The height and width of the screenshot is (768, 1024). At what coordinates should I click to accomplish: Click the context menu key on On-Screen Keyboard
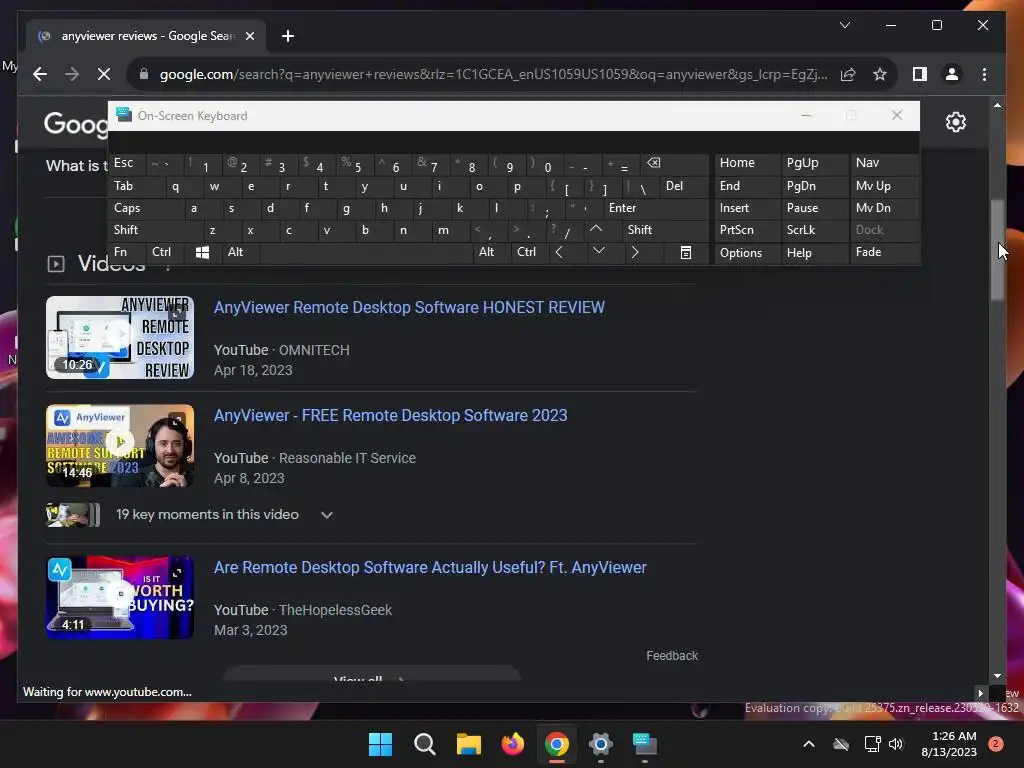685,252
